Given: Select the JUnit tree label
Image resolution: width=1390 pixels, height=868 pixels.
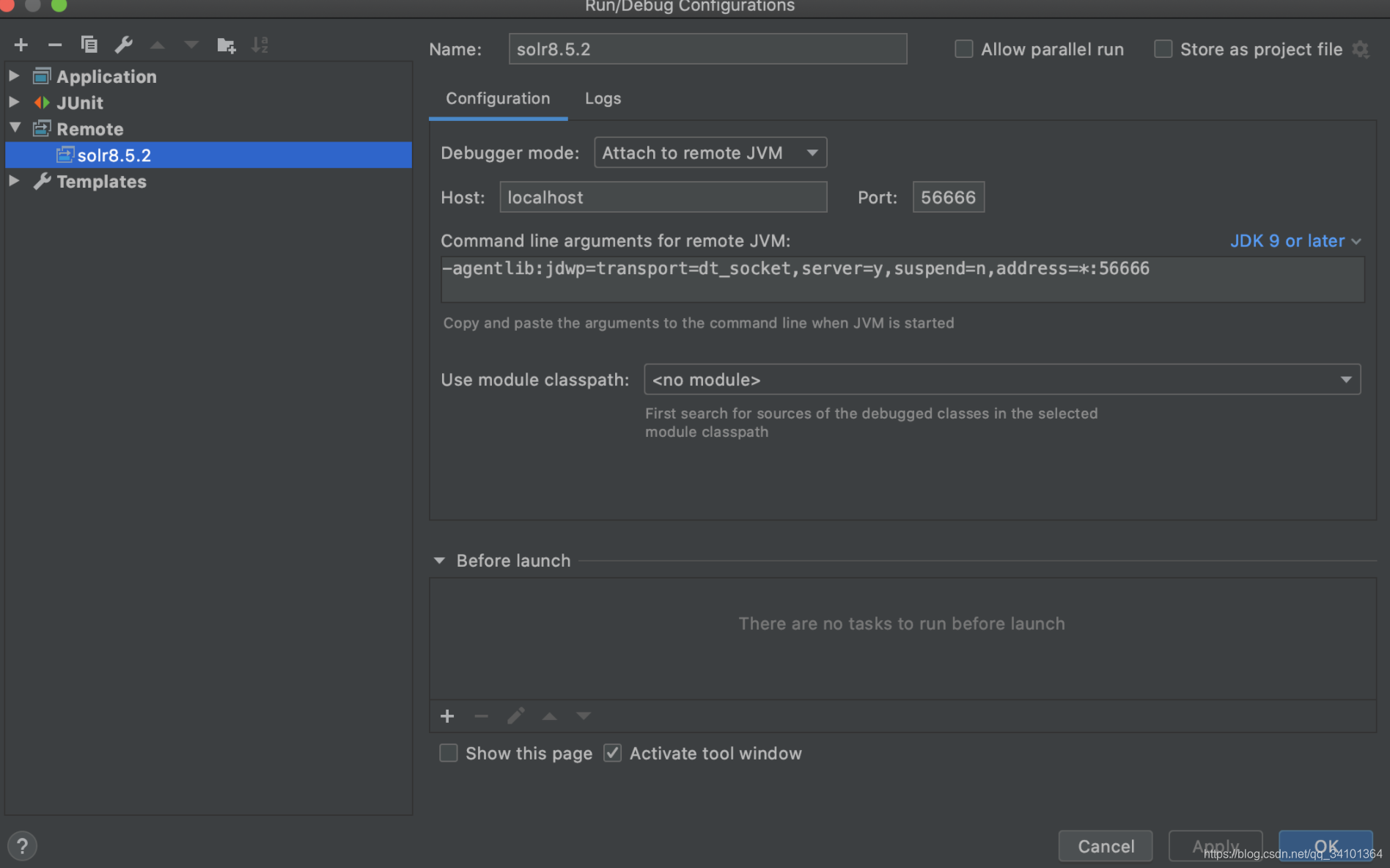Looking at the screenshot, I should point(80,103).
